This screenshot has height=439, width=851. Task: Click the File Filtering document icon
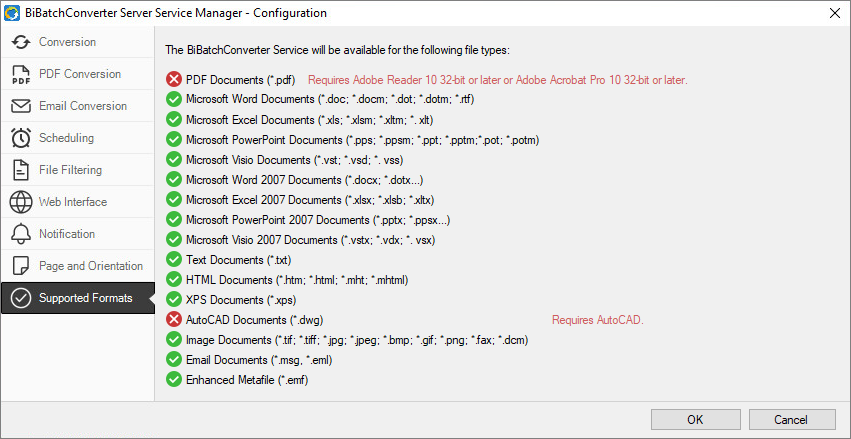tap(21, 170)
